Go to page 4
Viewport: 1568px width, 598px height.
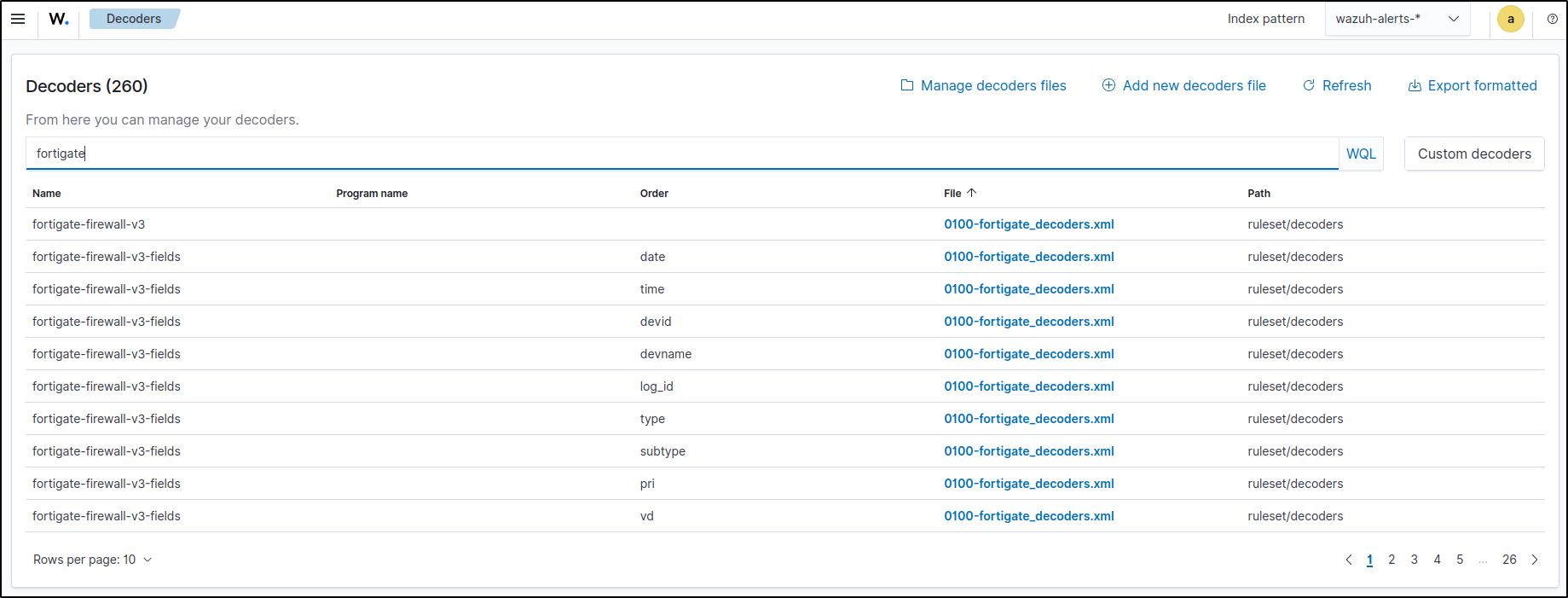pyautogui.click(x=1438, y=560)
